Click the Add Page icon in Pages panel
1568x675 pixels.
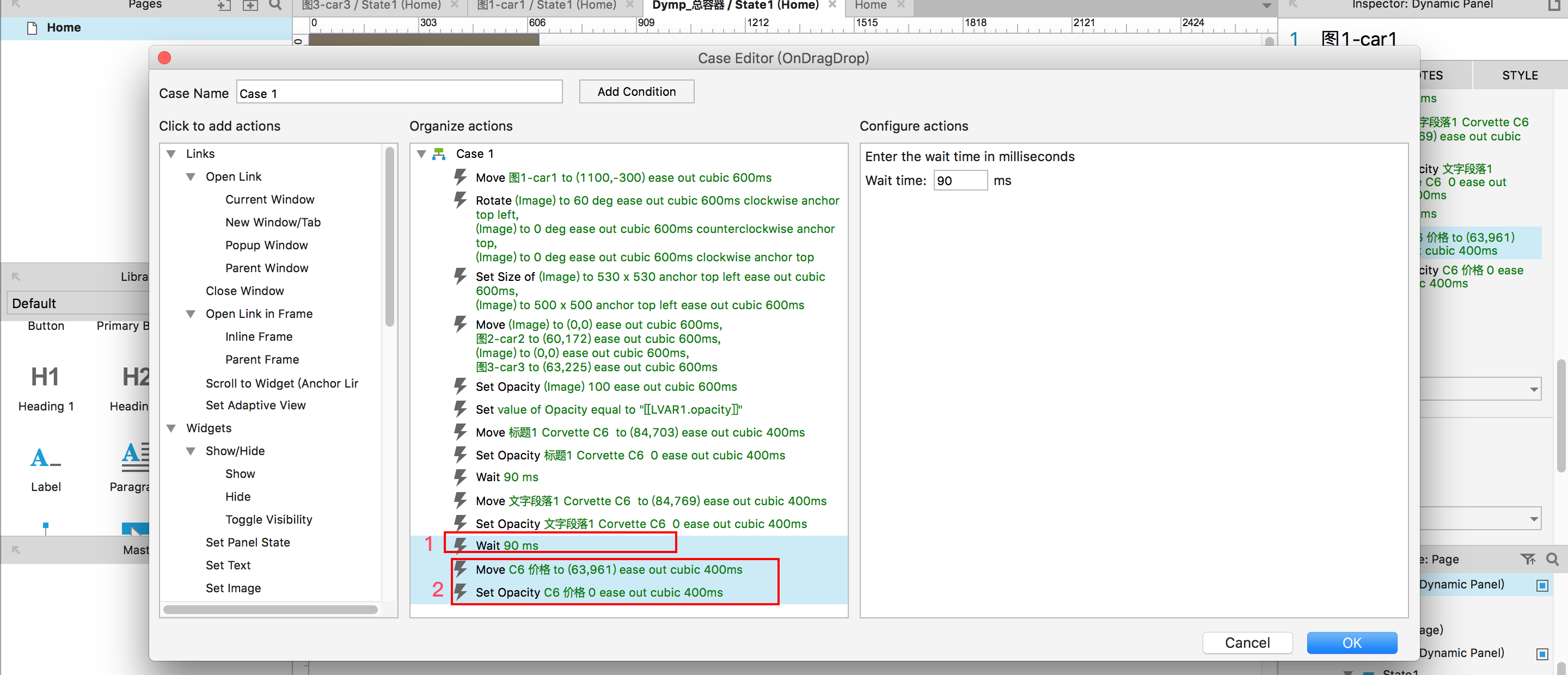tap(223, 5)
